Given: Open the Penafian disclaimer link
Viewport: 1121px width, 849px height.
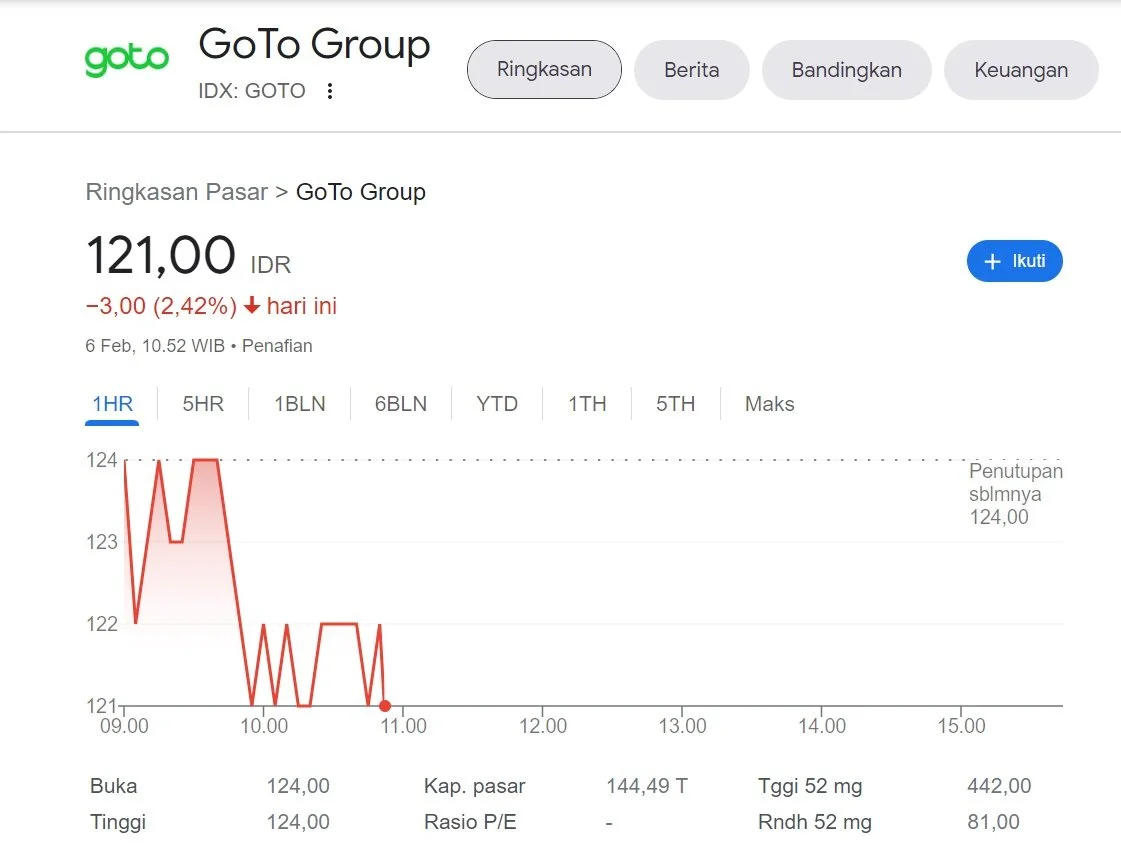Looking at the screenshot, I should [x=277, y=346].
